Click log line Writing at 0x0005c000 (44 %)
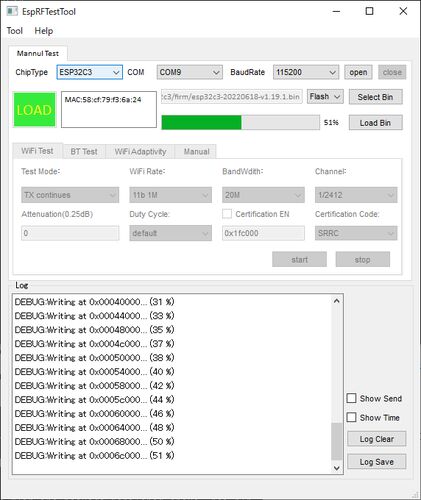Screen dimensions: 421x500 94,400
